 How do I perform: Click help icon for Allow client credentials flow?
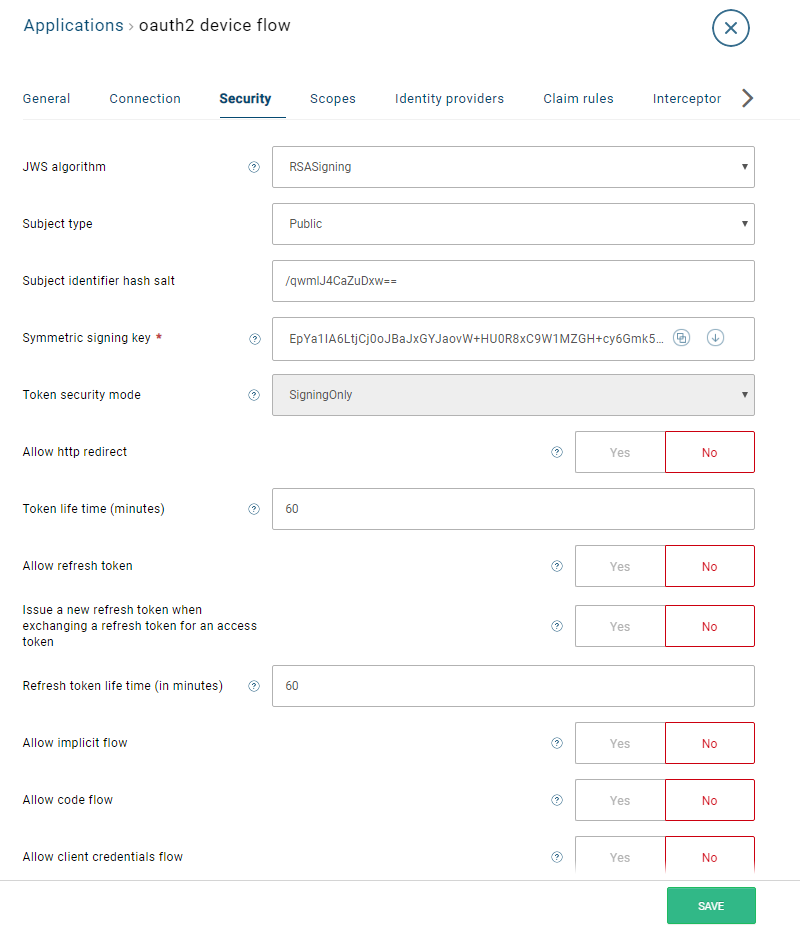pos(557,857)
